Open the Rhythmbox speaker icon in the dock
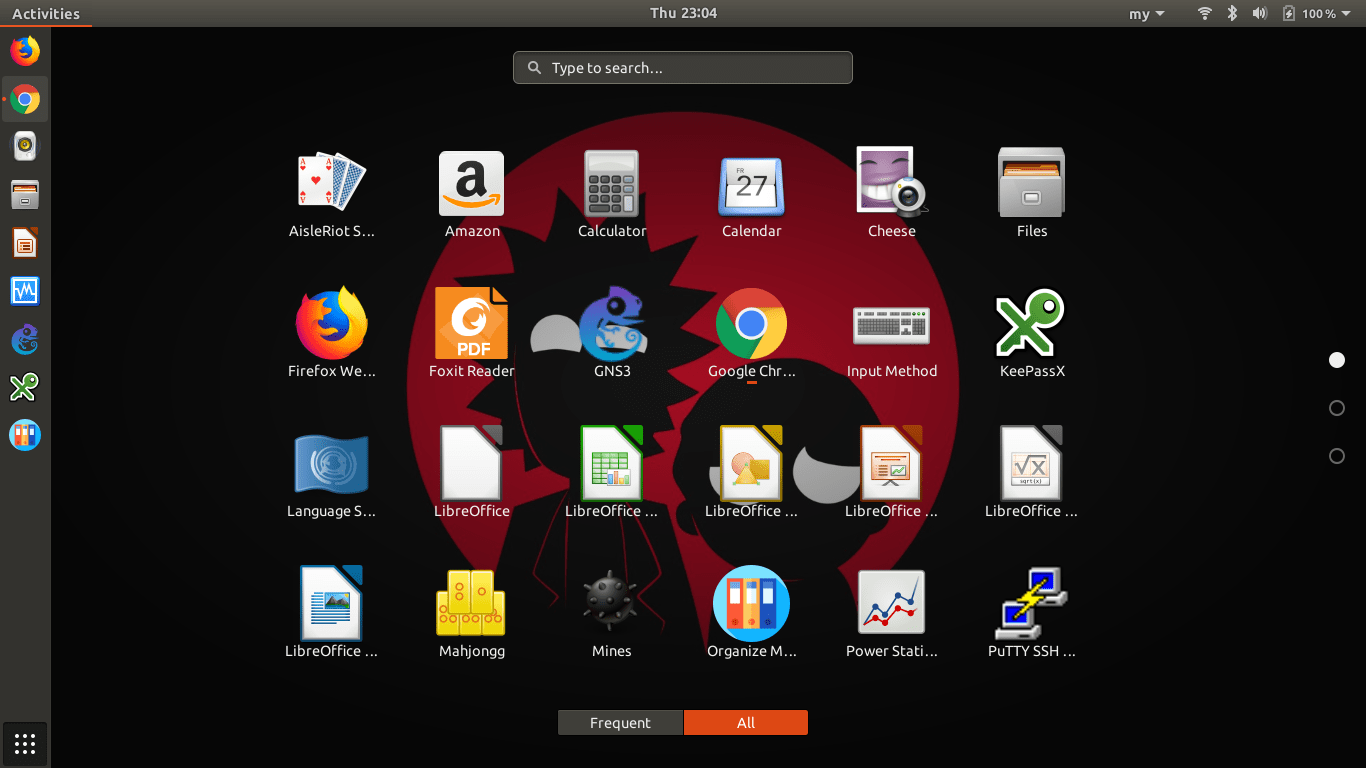Viewport: 1366px width, 768px height. (x=25, y=147)
